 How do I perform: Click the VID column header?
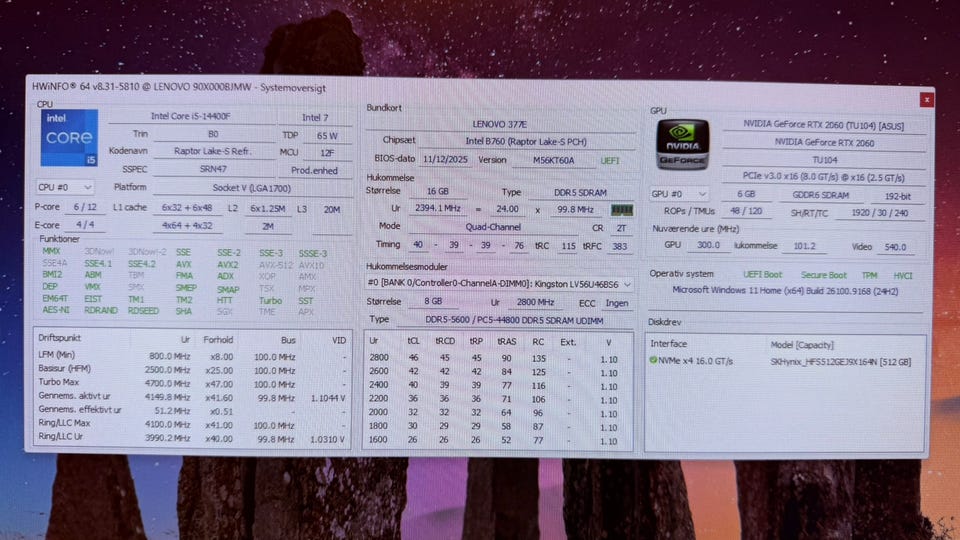click(x=339, y=340)
